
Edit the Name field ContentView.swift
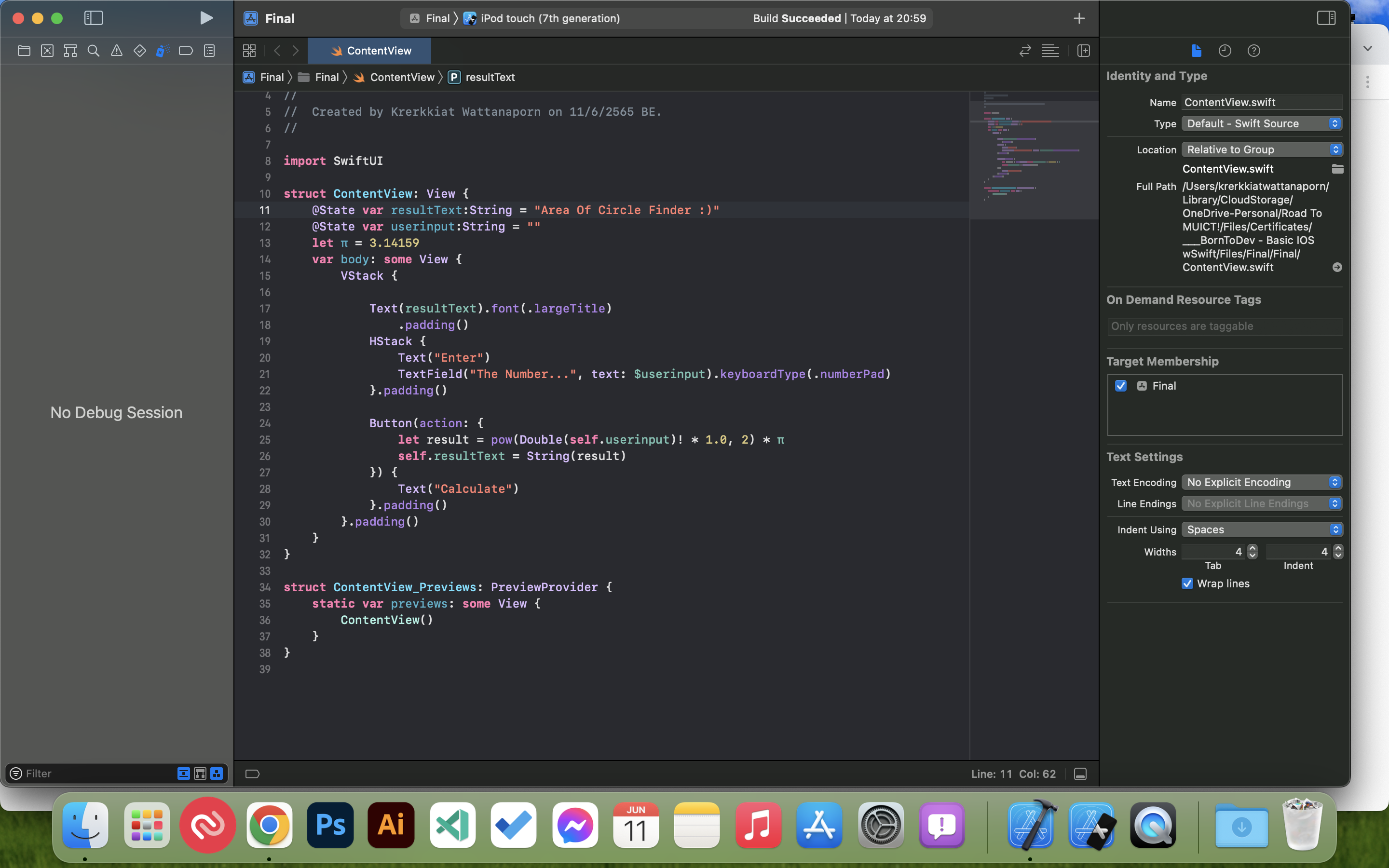(x=1262, y=102)
